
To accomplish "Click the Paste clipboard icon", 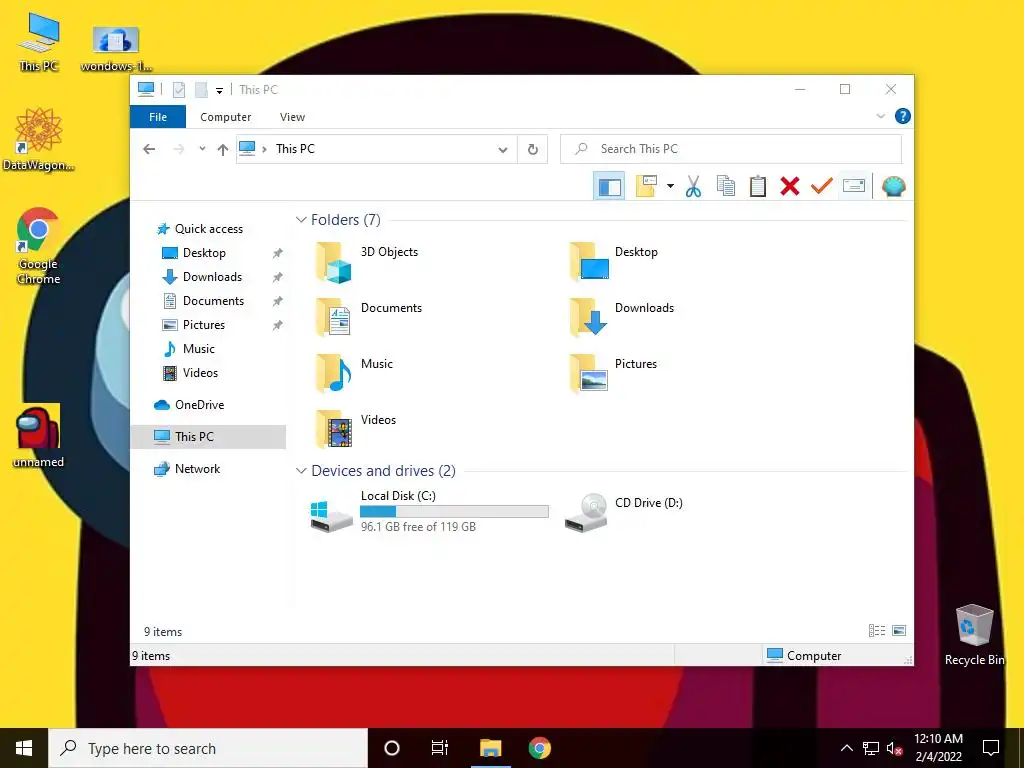I will pyautogui.click(x=758, y=187).
